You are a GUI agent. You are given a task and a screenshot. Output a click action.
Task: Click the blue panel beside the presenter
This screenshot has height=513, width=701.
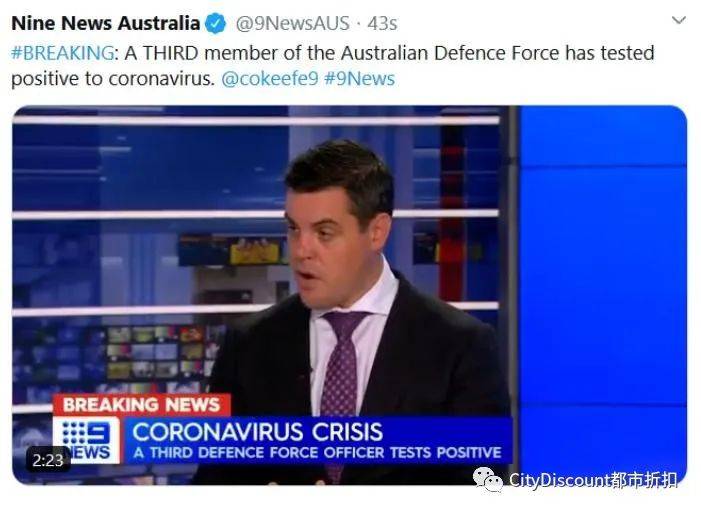click(x=603, y=286)
